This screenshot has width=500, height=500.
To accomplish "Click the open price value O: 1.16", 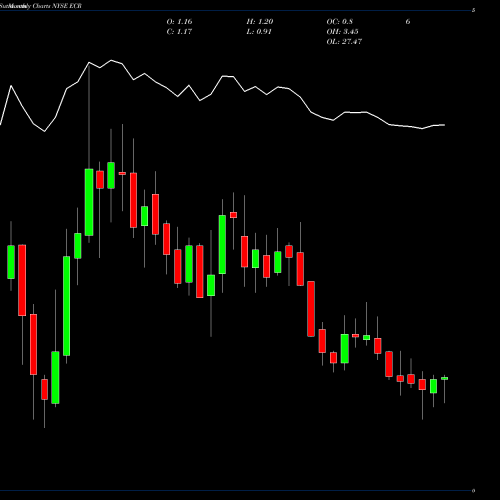I will [x=179, y=22].
